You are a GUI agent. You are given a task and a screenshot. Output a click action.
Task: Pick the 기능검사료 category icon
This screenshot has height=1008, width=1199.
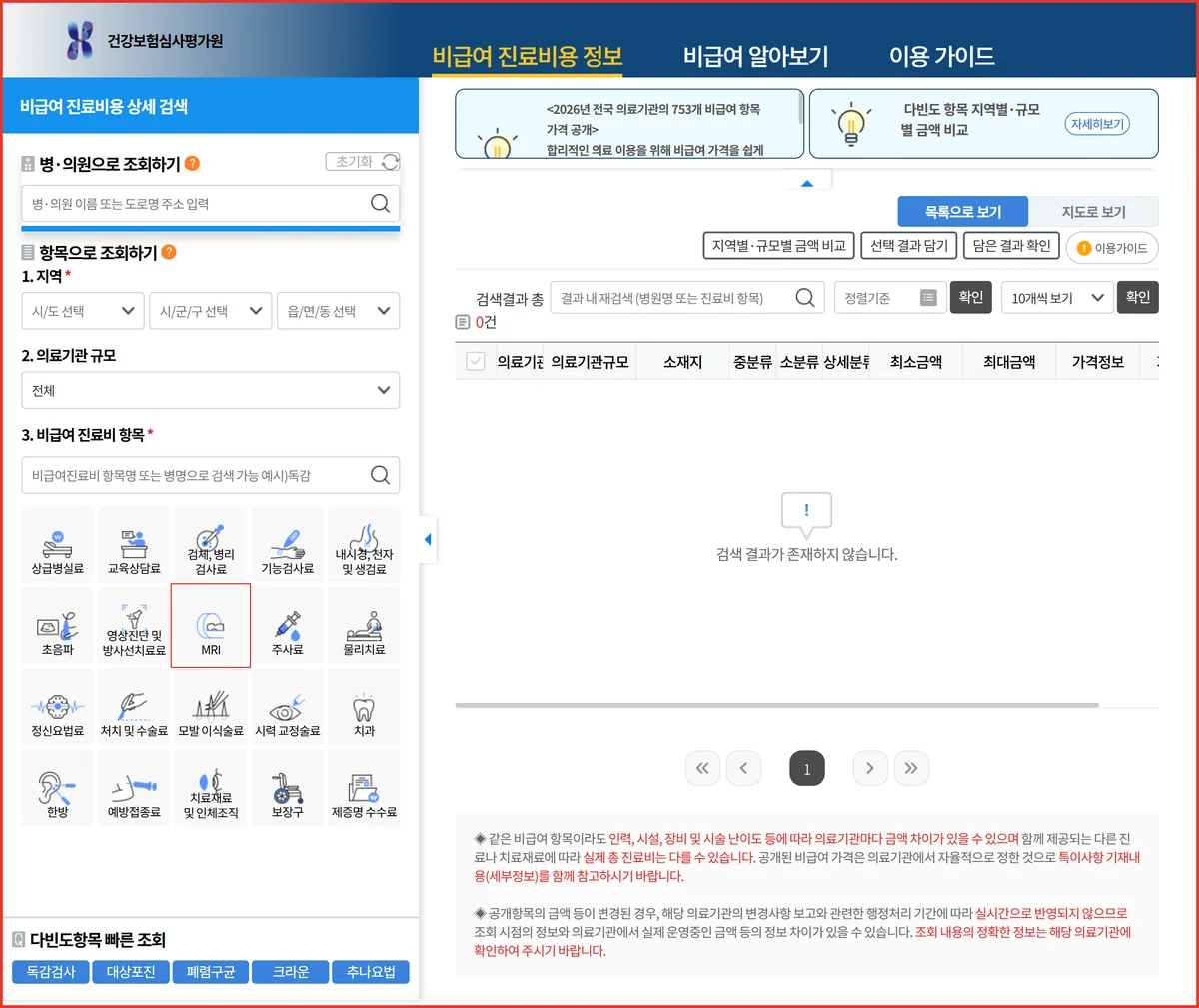tap(288, 544)
